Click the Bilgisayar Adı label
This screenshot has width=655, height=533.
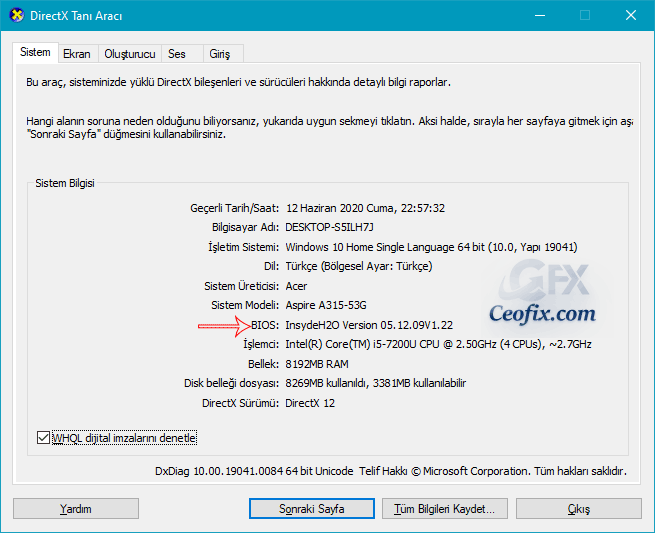245,227
